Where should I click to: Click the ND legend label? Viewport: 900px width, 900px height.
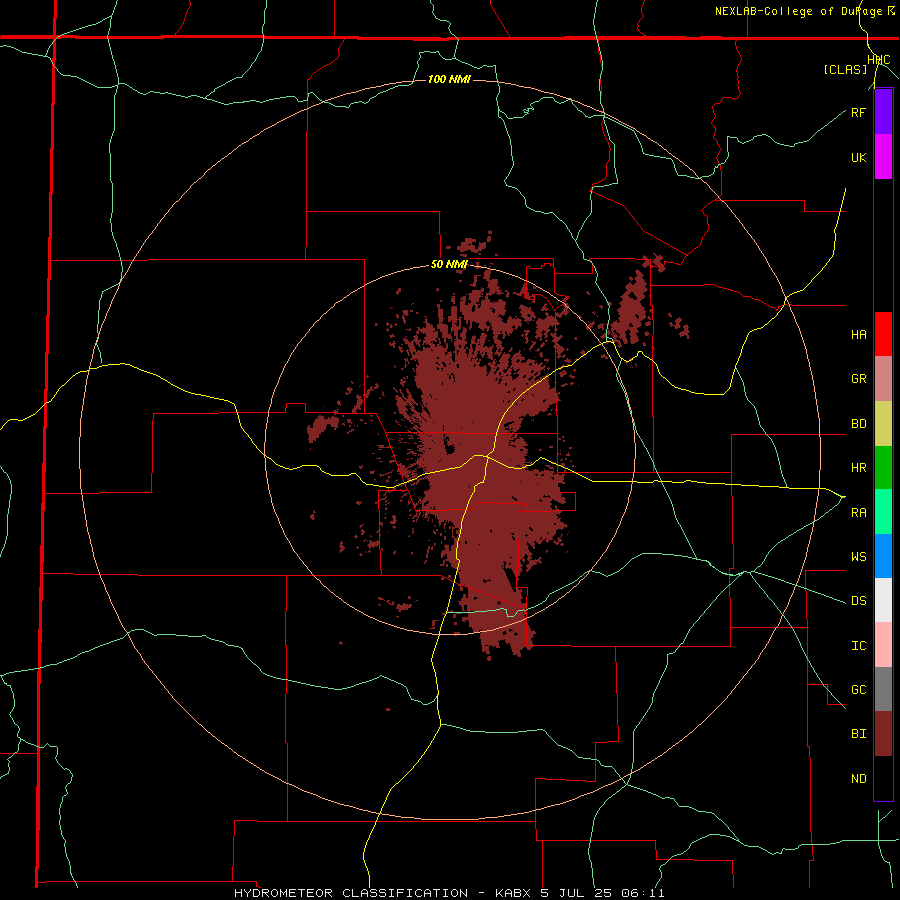click(x=858, y=778)
